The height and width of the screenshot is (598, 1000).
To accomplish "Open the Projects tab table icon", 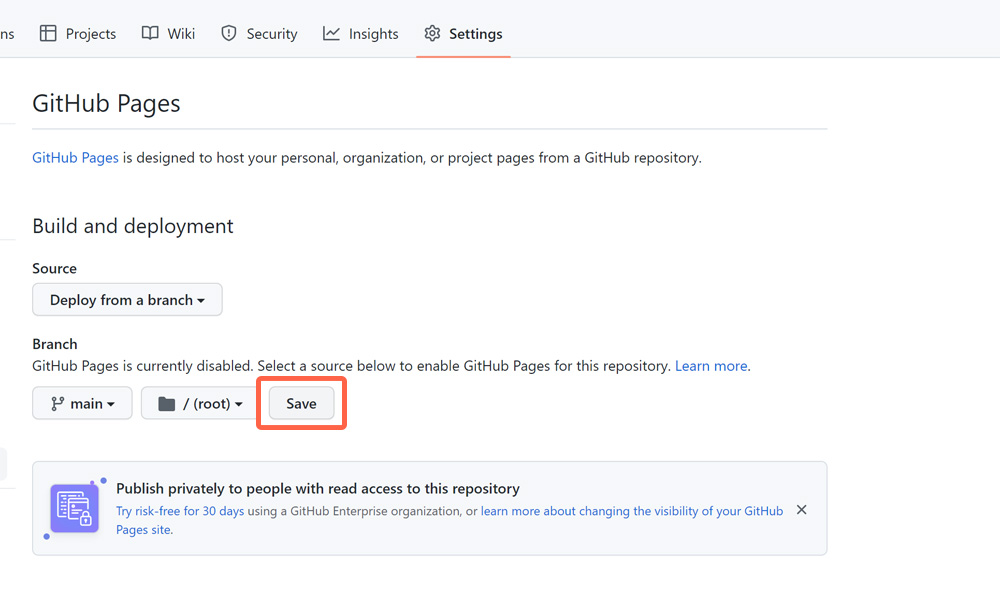I will (48, 33).
